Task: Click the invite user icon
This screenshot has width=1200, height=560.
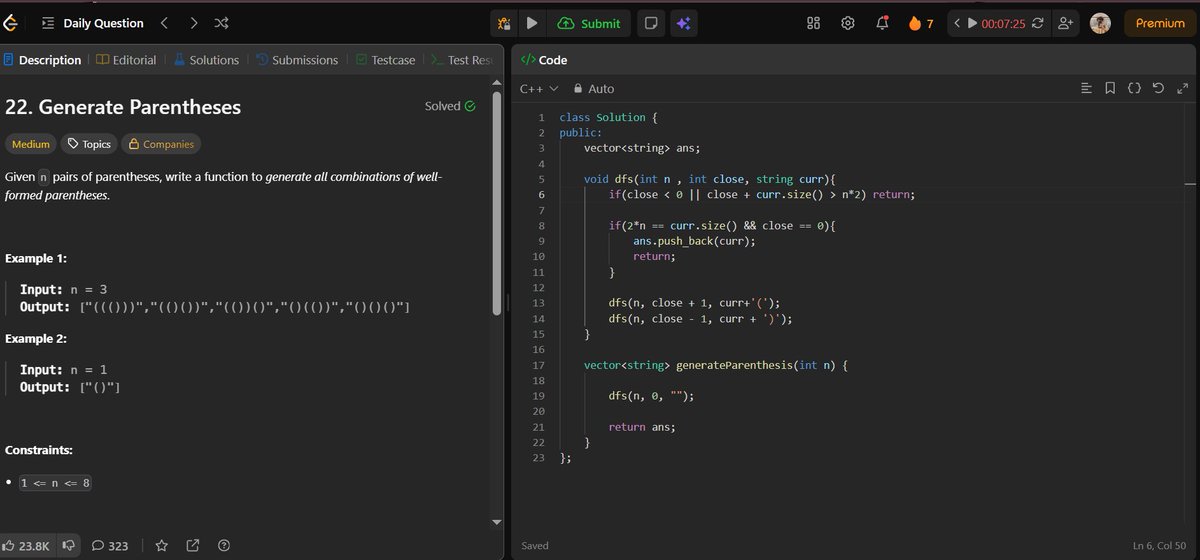Action: (x=1066, y=23)
